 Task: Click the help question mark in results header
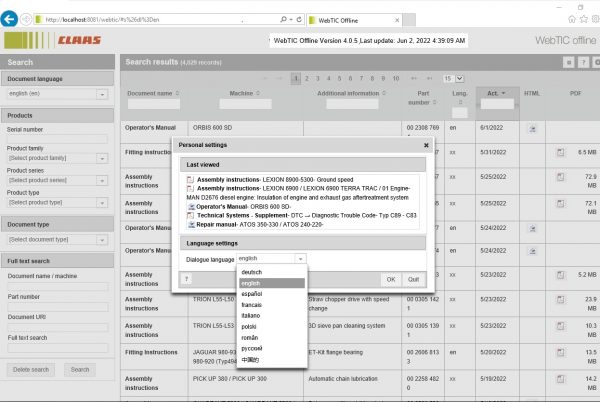coord(583,62)
